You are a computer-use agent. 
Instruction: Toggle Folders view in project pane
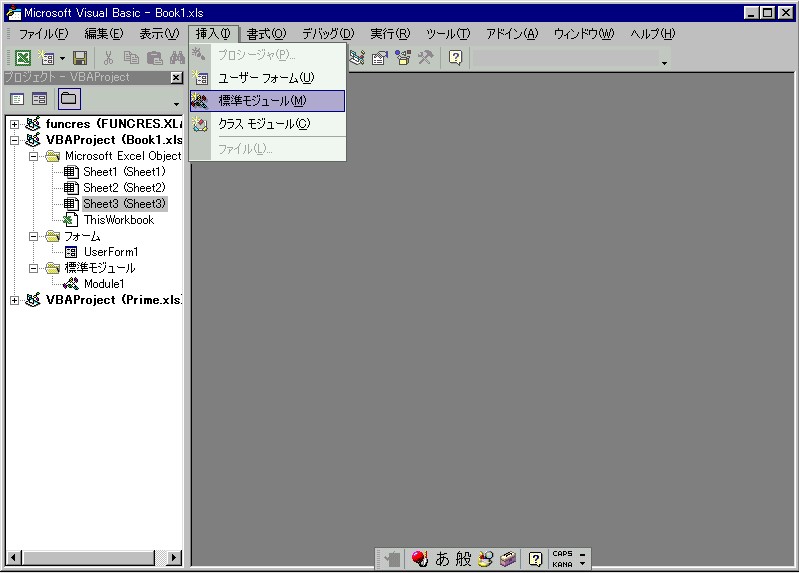coord(69,99)
